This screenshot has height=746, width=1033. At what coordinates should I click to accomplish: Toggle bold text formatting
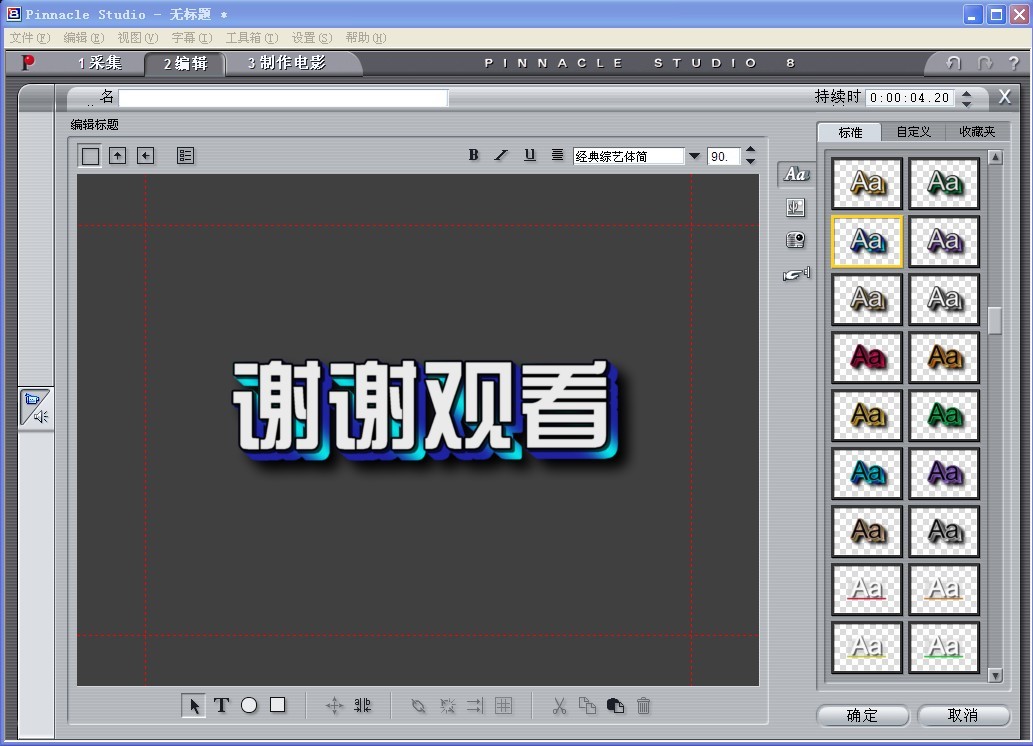pyautogui.click(x=474, y=155)
